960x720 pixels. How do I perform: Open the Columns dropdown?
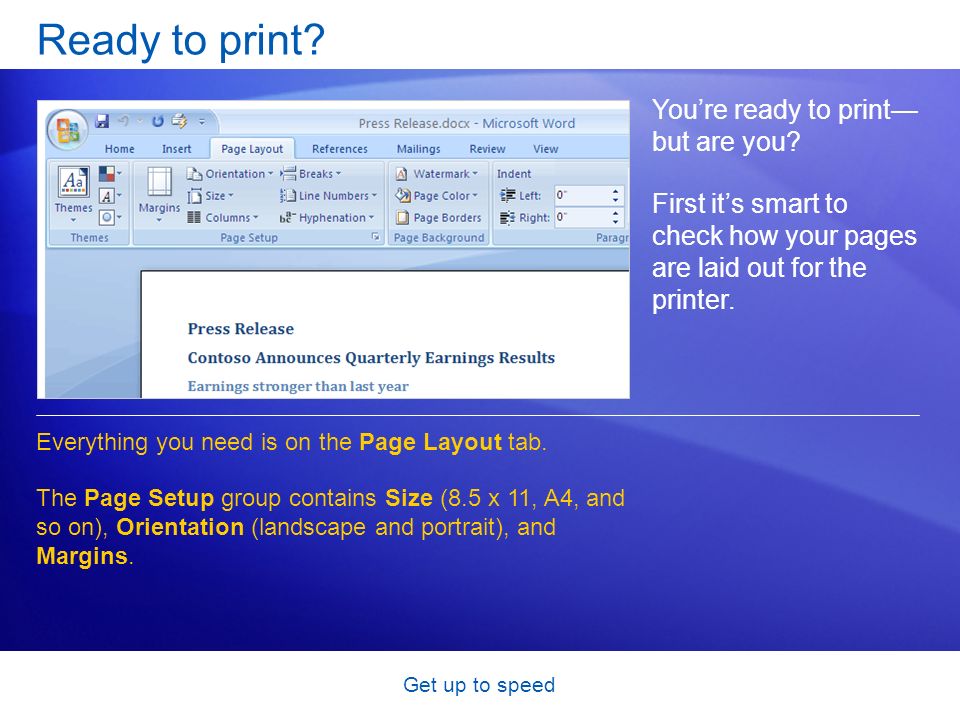click(x=223, y=217)
